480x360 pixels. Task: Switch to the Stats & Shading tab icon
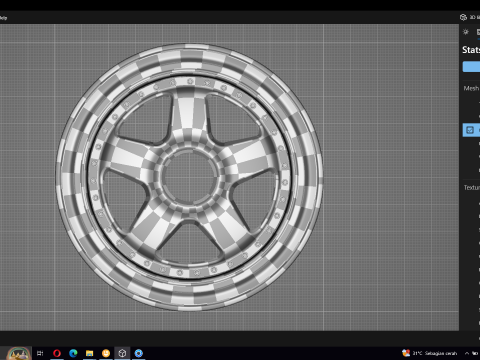click(478, 32)
